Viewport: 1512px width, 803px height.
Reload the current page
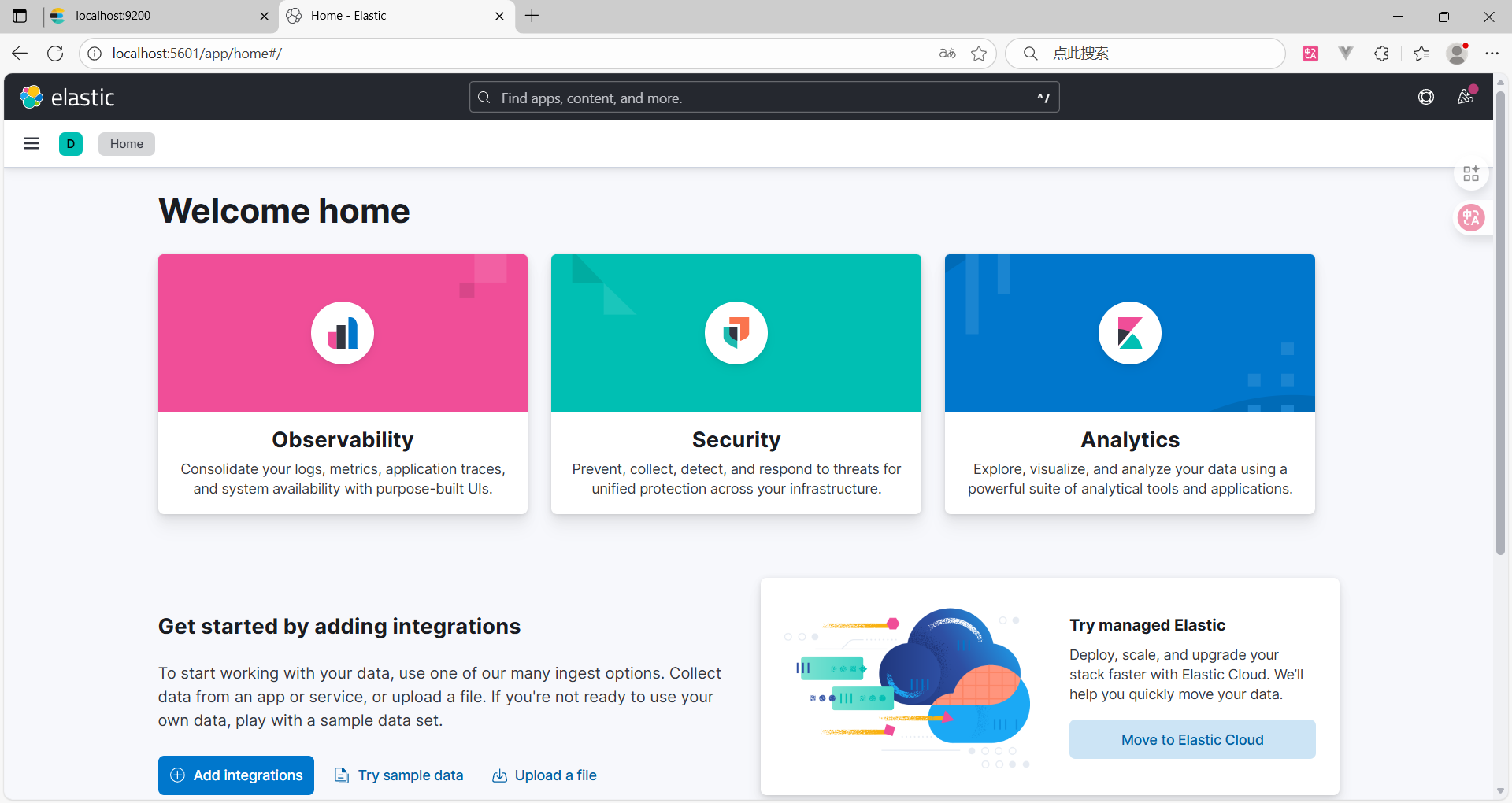[55, 54]
